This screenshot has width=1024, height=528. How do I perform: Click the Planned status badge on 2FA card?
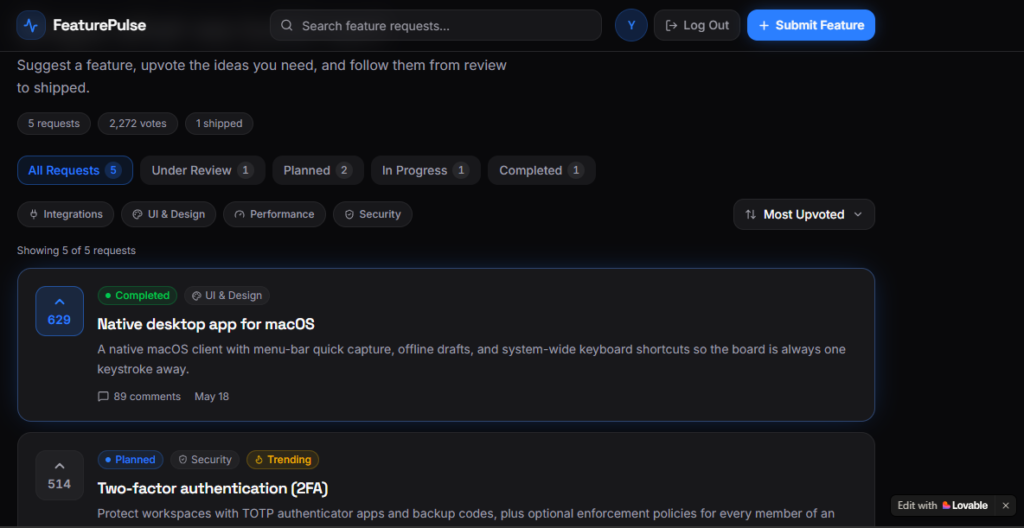[x=131, y=459]
